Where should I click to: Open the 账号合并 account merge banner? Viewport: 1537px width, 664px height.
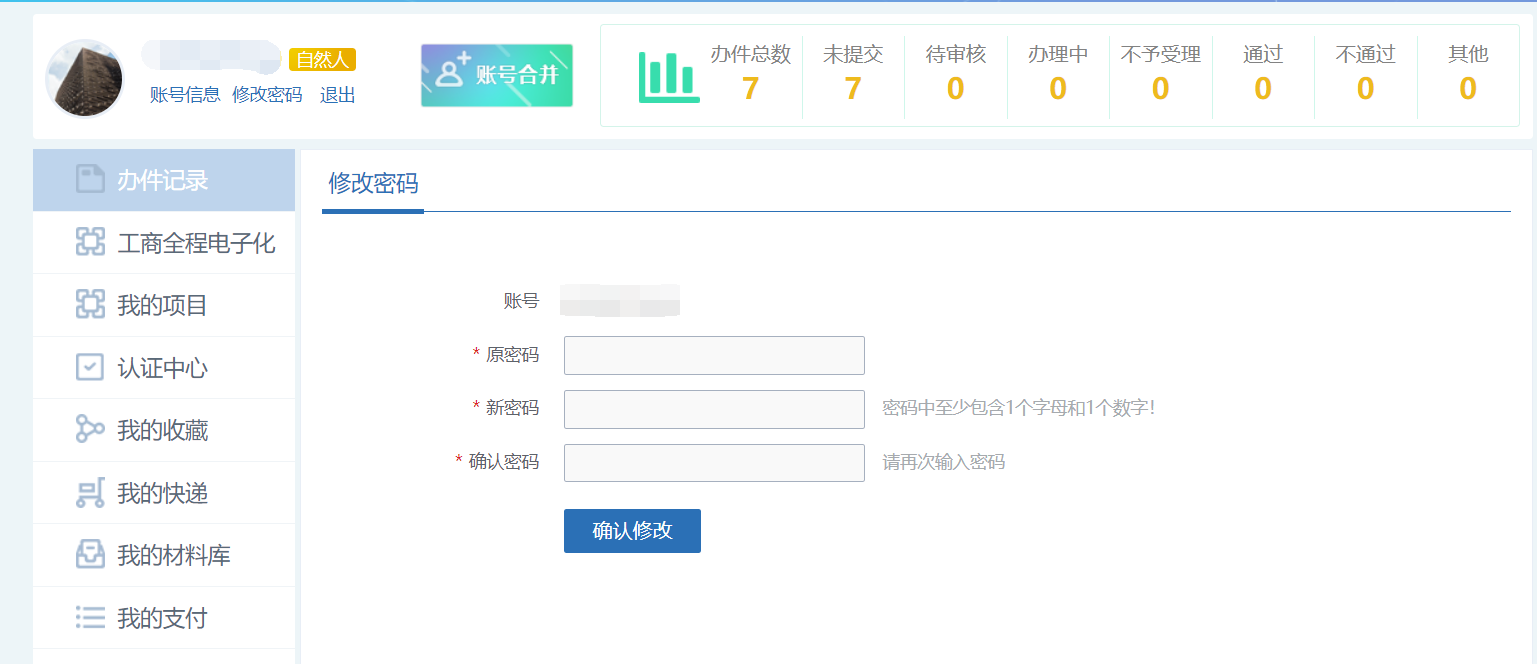[496, 75]
